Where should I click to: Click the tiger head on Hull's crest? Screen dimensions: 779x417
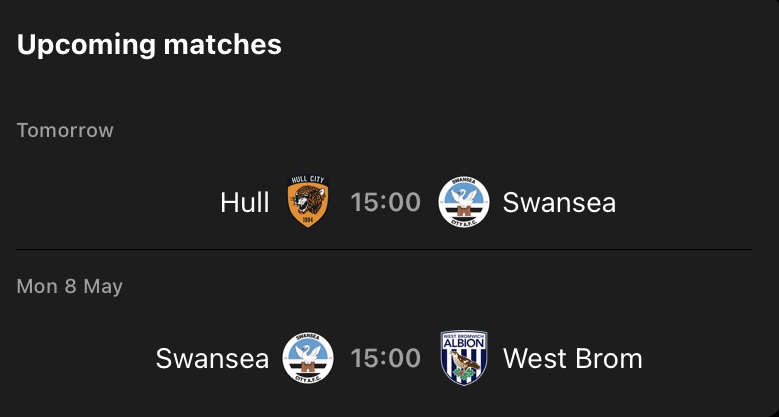point(308,199)
